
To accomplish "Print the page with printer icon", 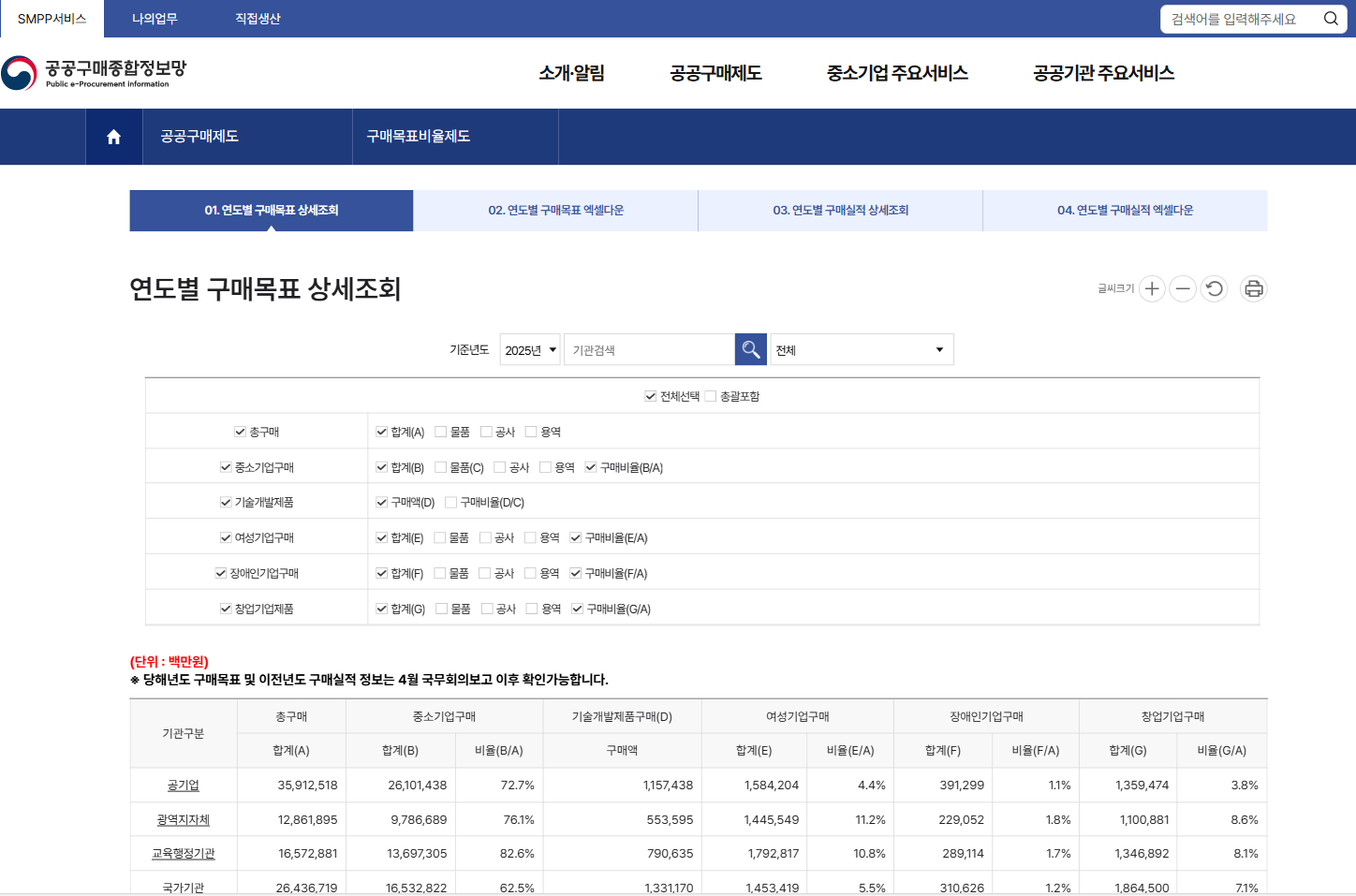I will coord(1254,288).
